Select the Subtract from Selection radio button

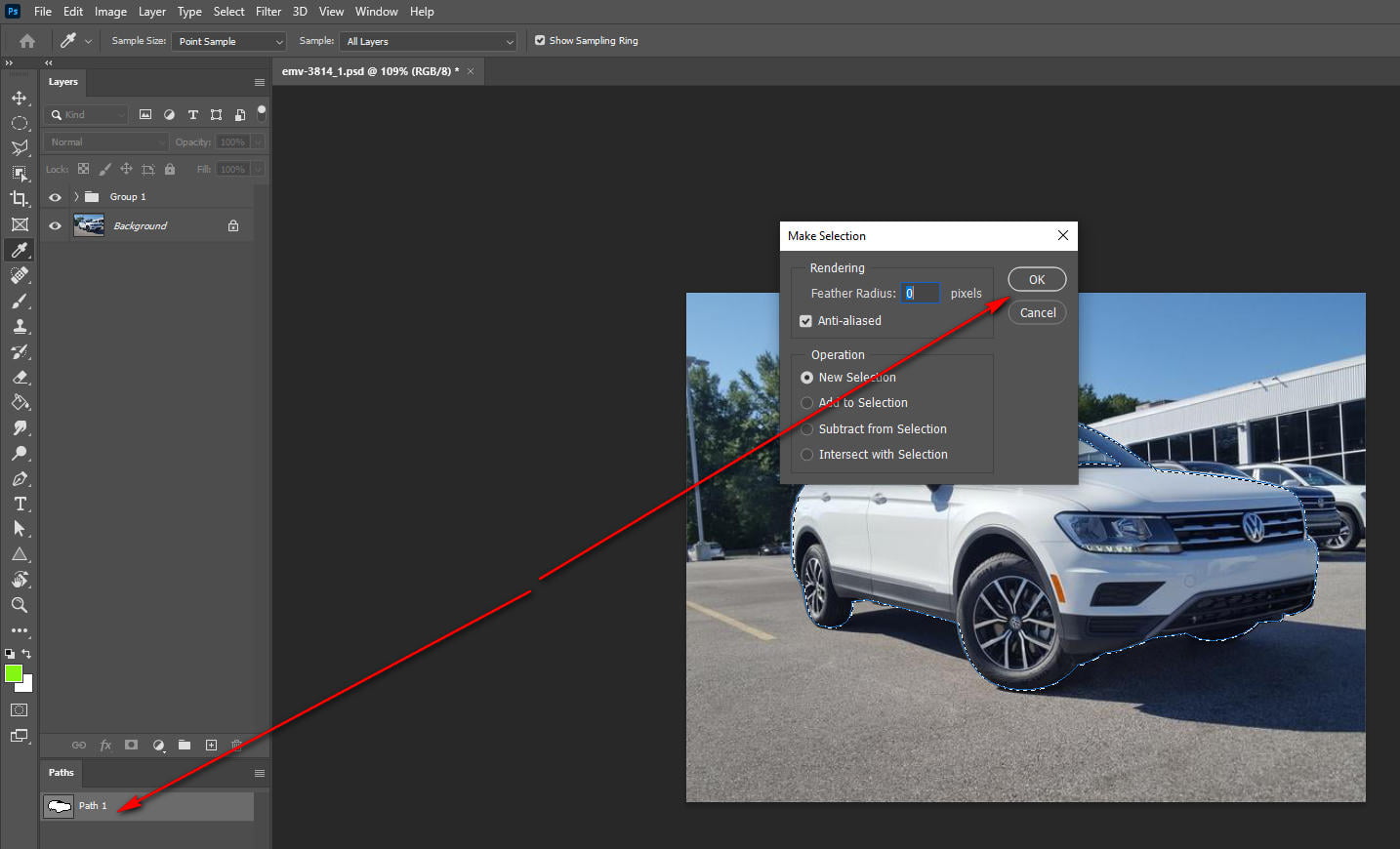[x=806, y=428]
